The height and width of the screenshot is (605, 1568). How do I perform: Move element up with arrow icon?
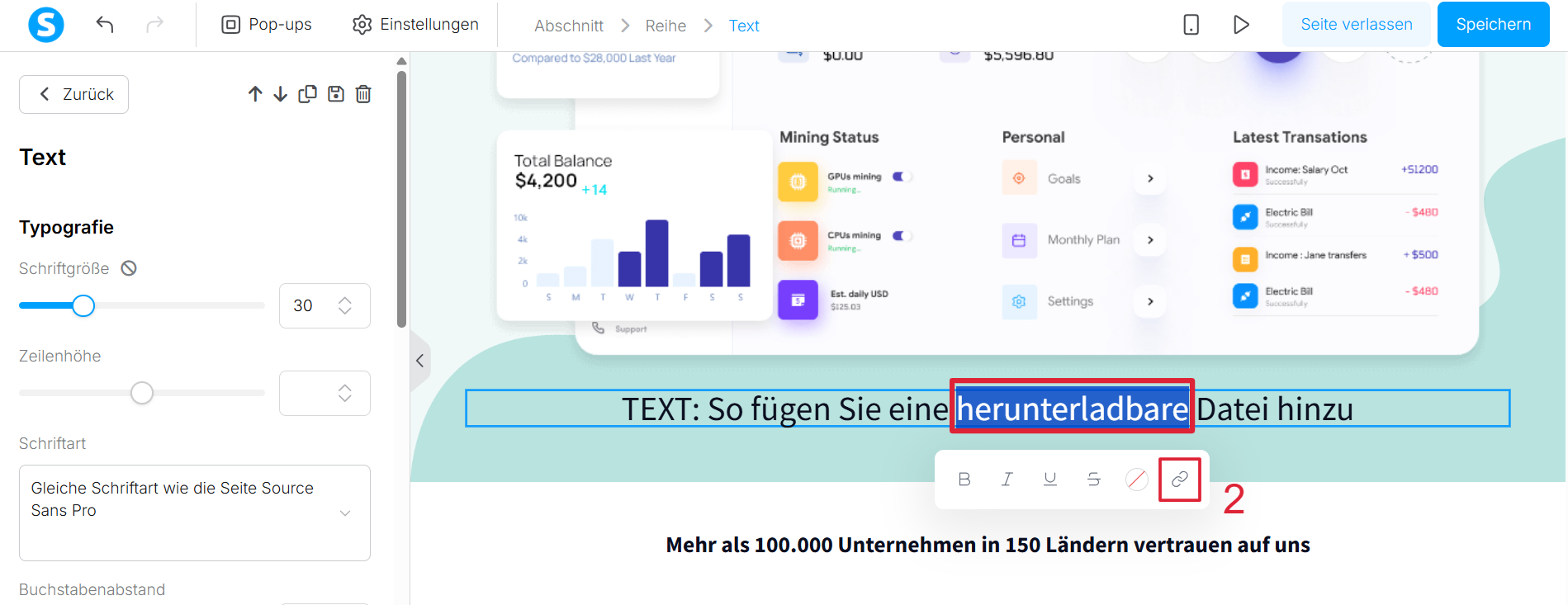255,94
